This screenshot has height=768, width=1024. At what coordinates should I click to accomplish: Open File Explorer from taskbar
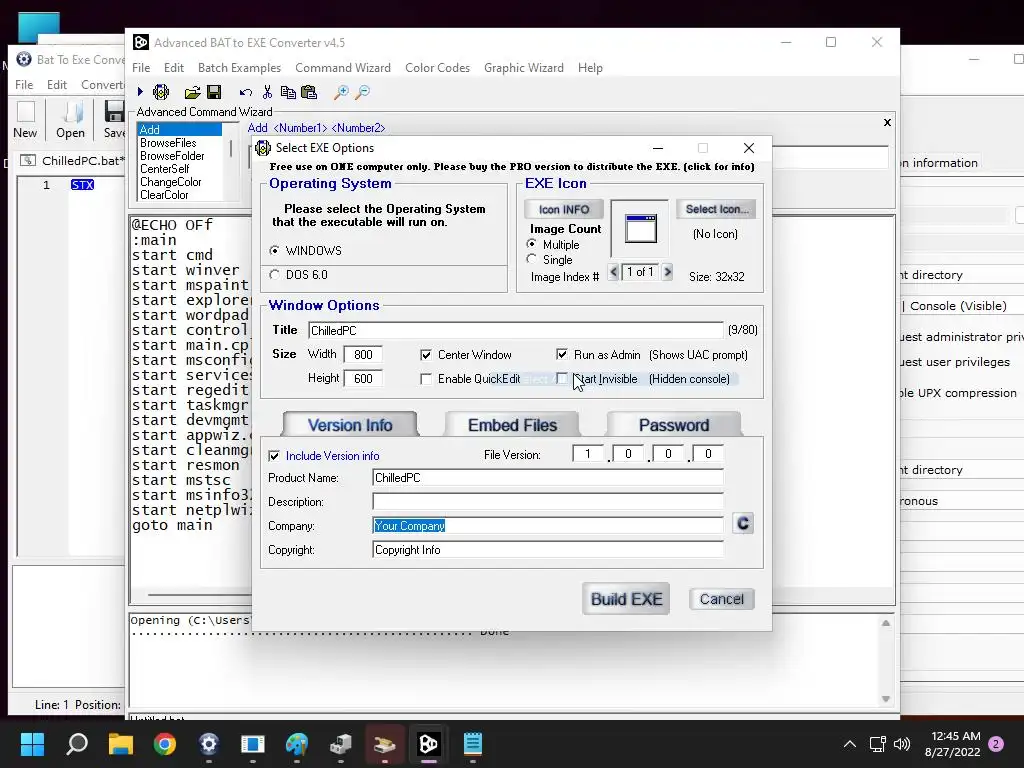[x=121, y=744]
